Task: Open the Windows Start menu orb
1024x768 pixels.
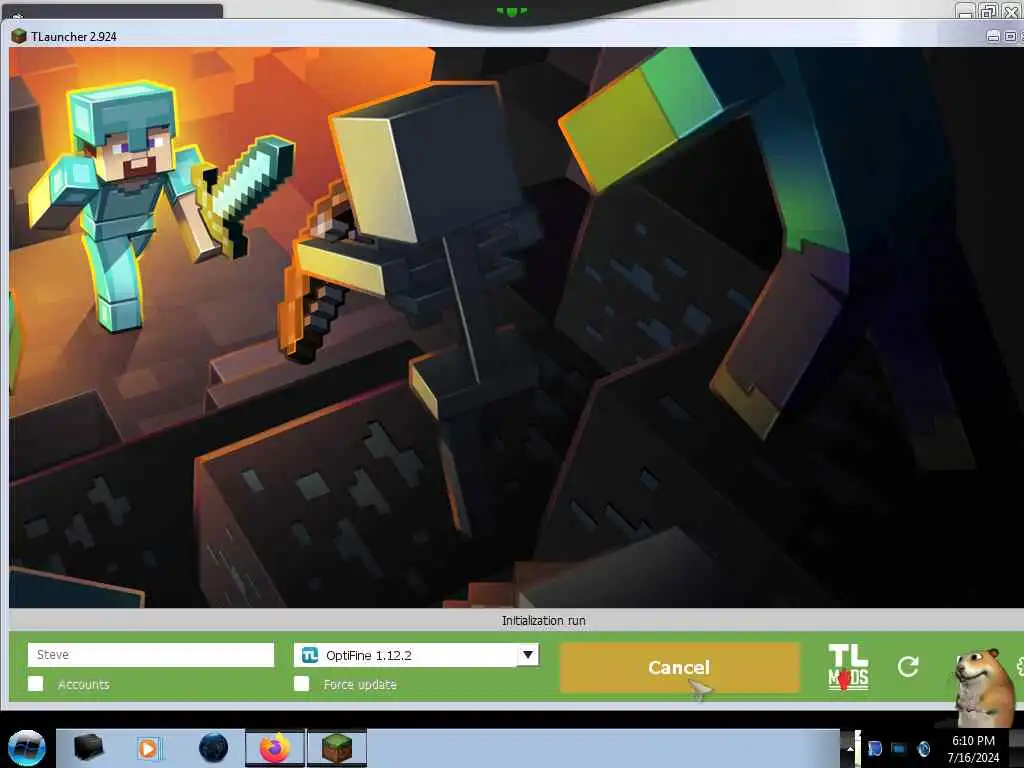Action: tap(26, 748)
